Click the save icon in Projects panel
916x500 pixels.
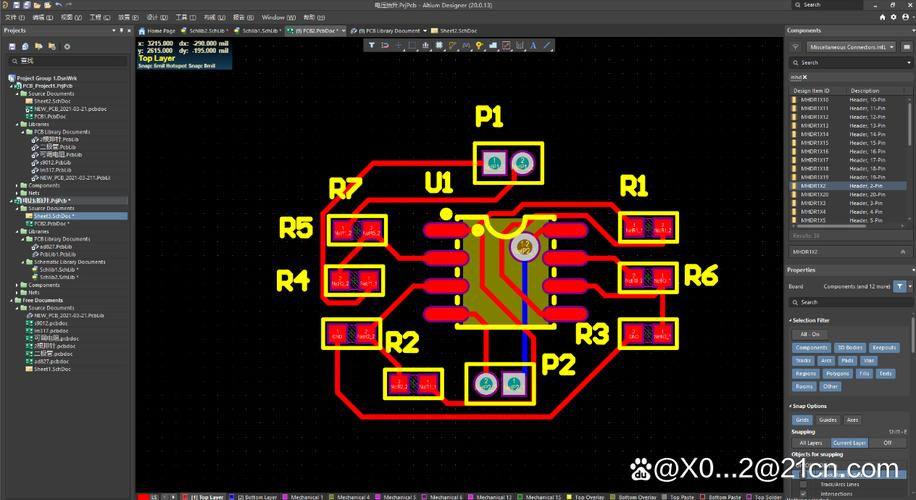(x=10, y=46)
